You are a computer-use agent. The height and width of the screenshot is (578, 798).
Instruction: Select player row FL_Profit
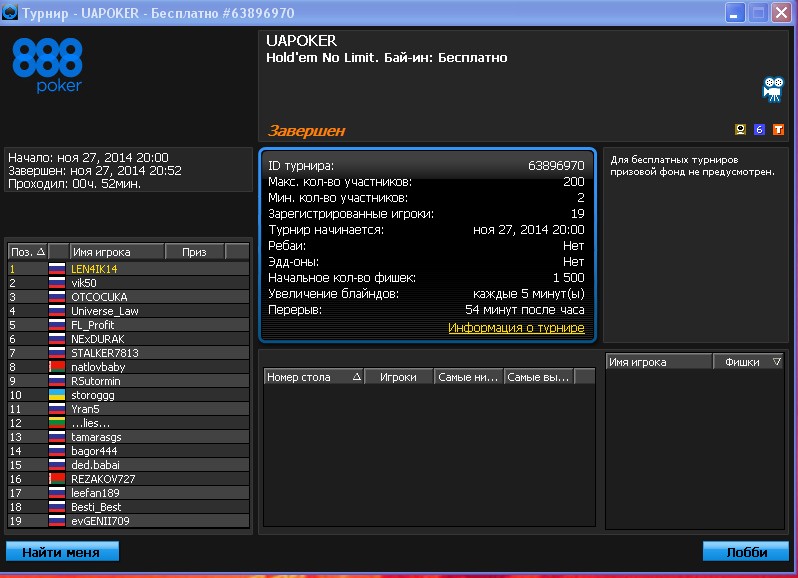129,325
